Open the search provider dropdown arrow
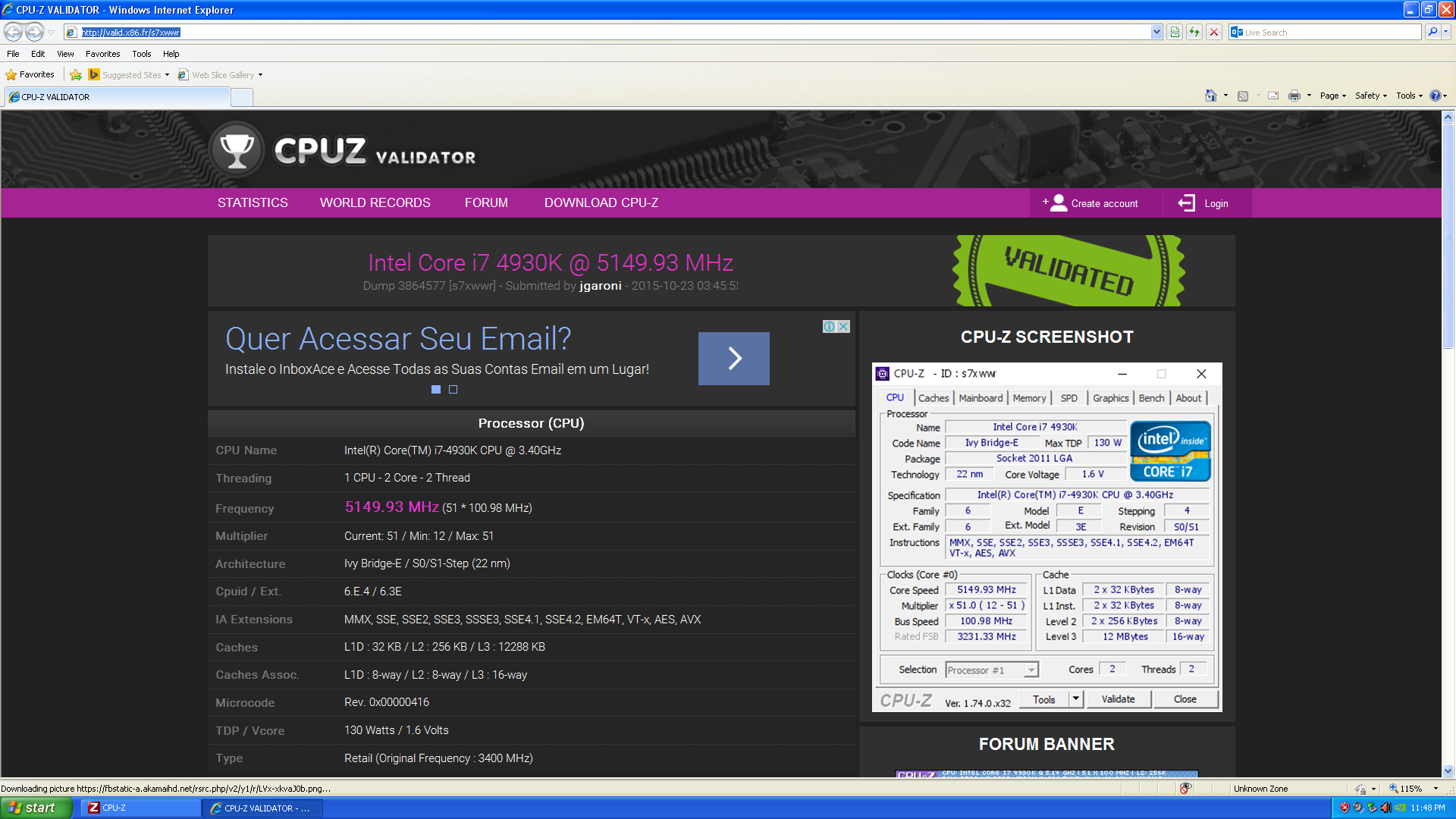1456x819 pixels. [x=1446, y=32]
